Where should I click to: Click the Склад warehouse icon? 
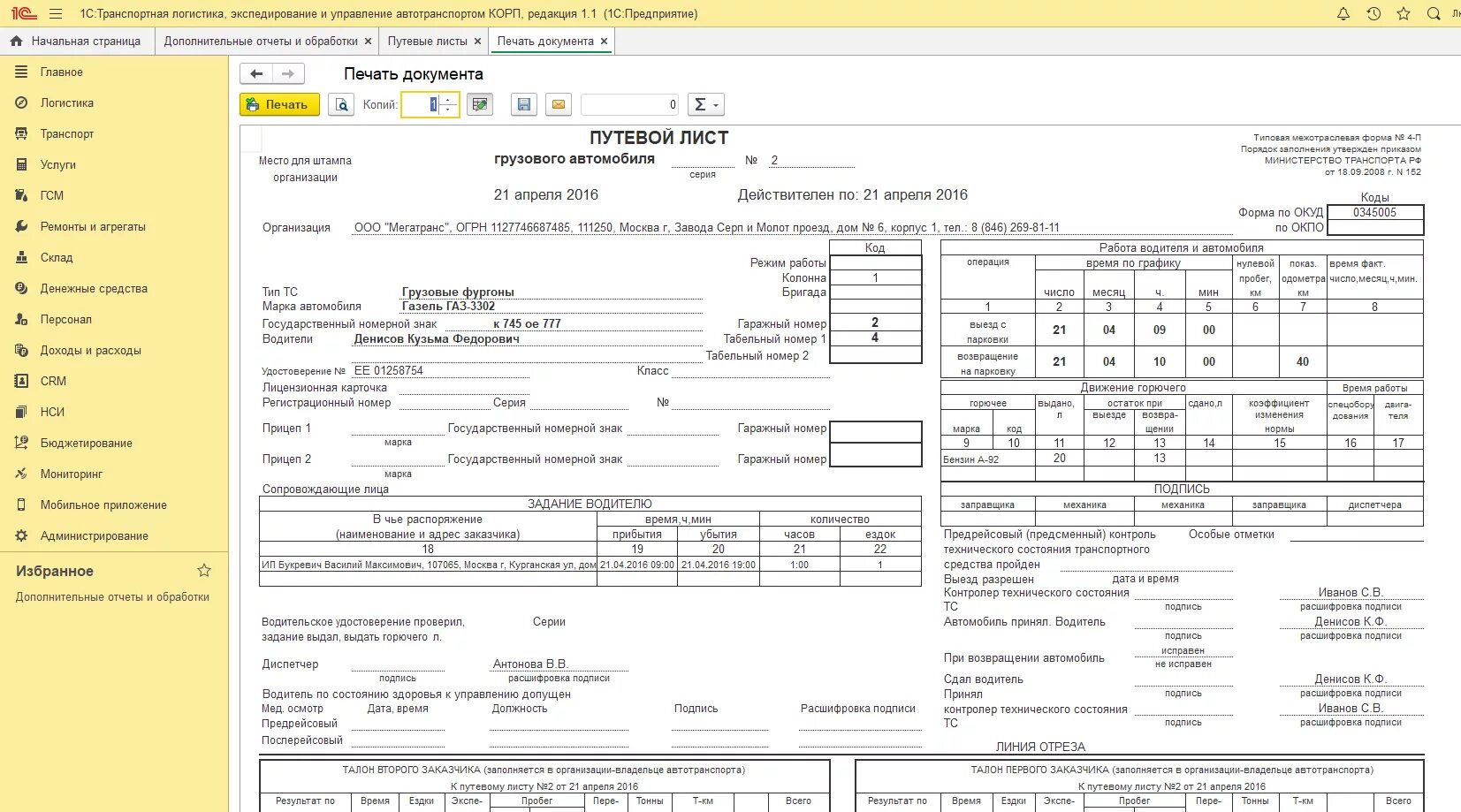coord(21,258)
